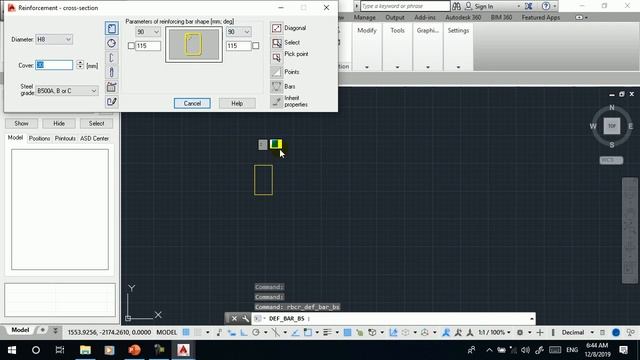
Task: Switch to ASD Center tab
Action: click(94, 139)
